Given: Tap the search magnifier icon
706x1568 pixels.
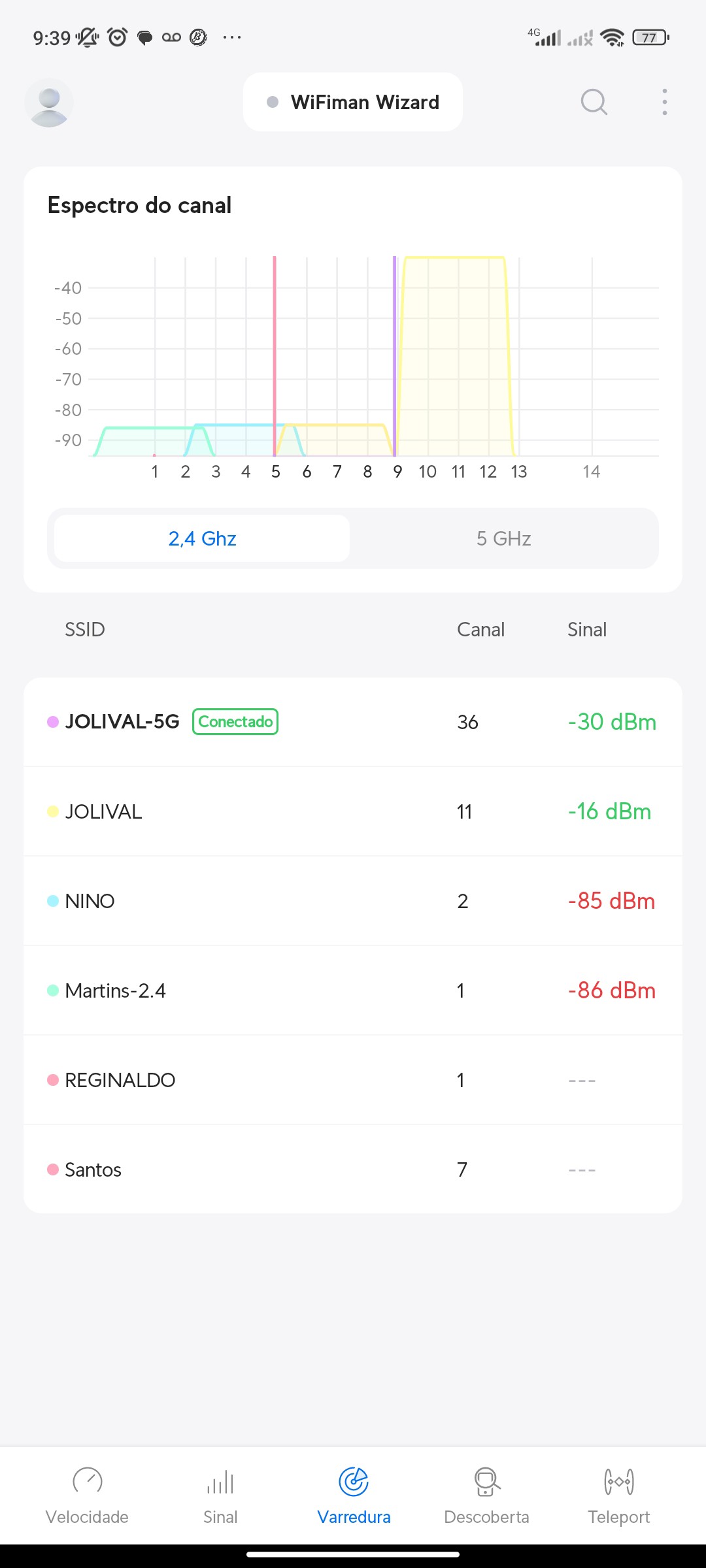Looking at the screenshot, I should coord(594,102).
